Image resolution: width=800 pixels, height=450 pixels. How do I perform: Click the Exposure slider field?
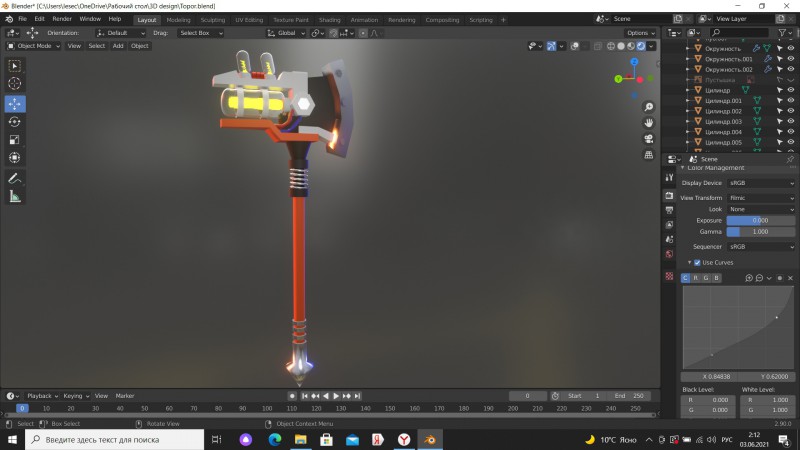coord(761,220)
